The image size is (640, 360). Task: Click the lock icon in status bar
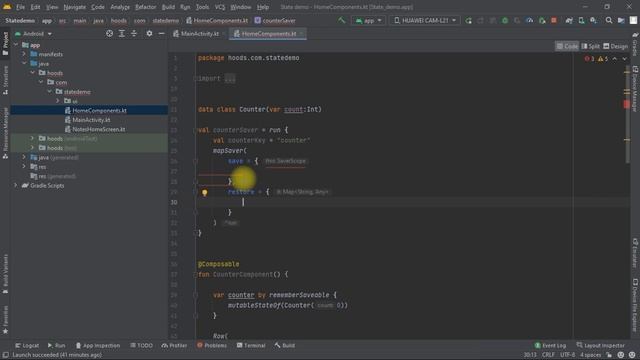pos(609,355)
